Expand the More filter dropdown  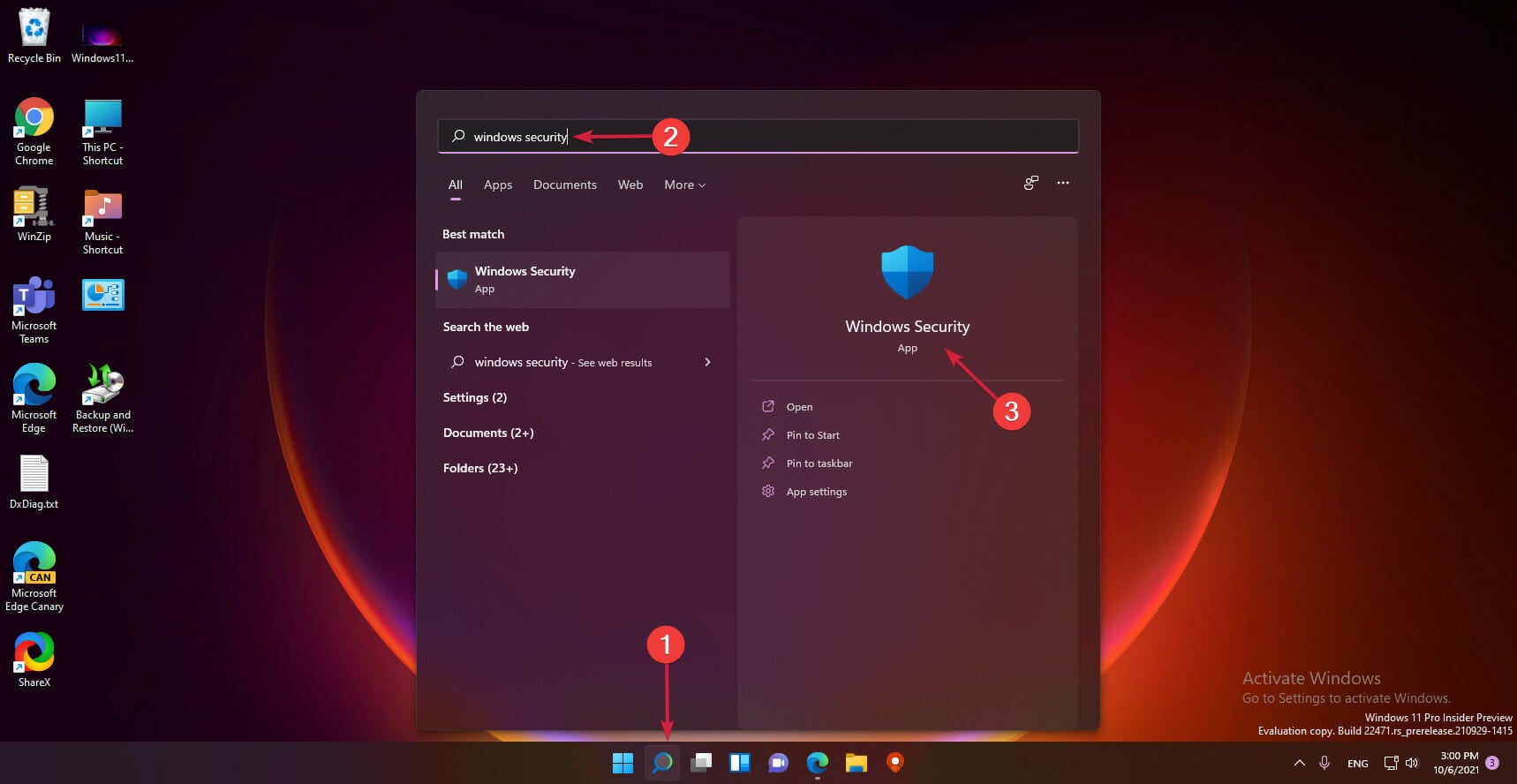pyautogui.click(x=684, y=185)
